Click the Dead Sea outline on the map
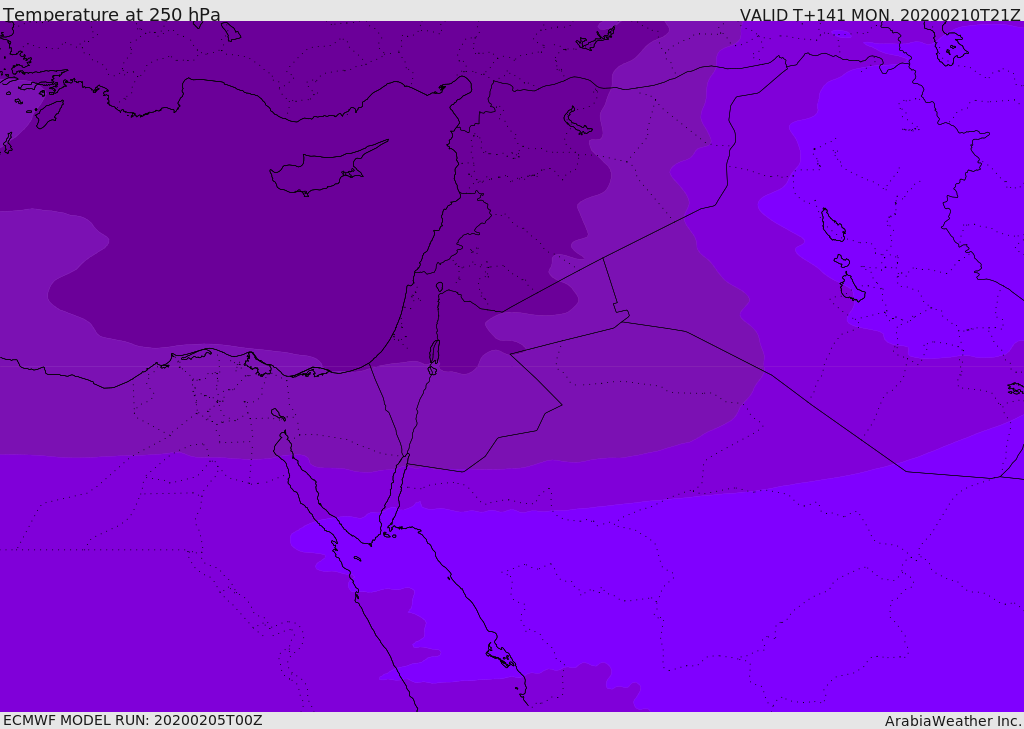 tap(434, 352)
